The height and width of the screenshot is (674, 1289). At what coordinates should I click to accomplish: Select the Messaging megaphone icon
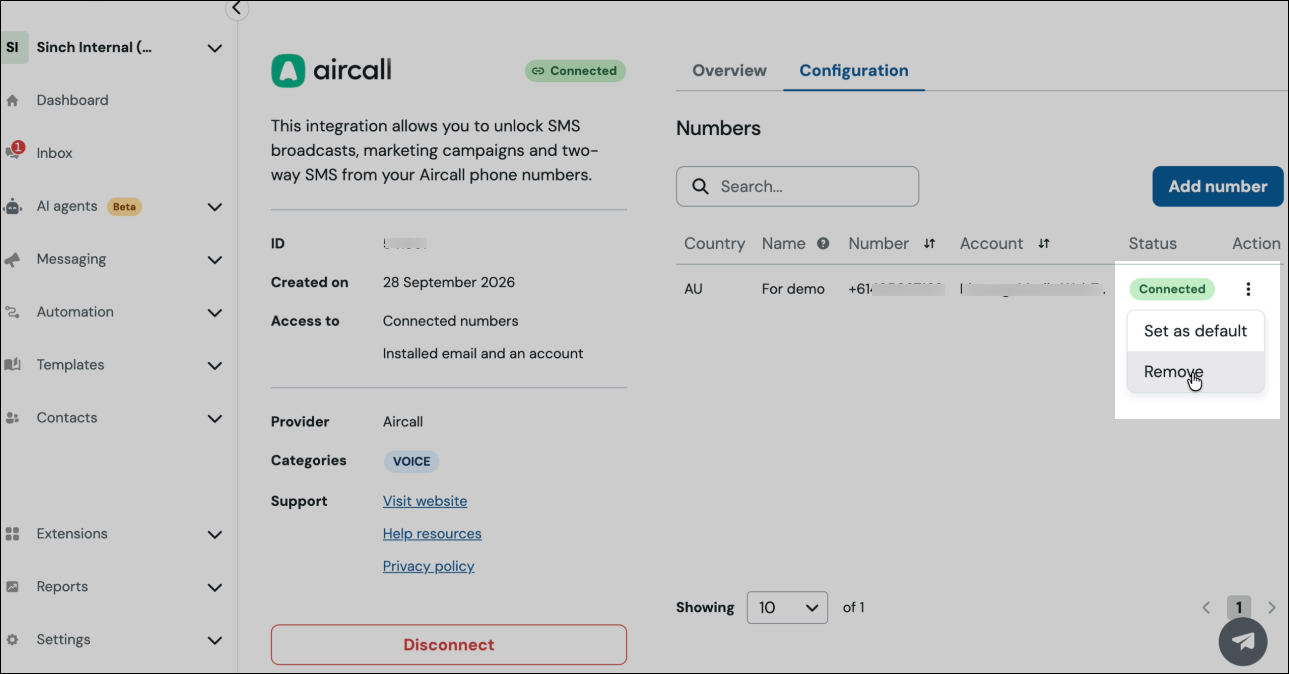coord(13,259)
